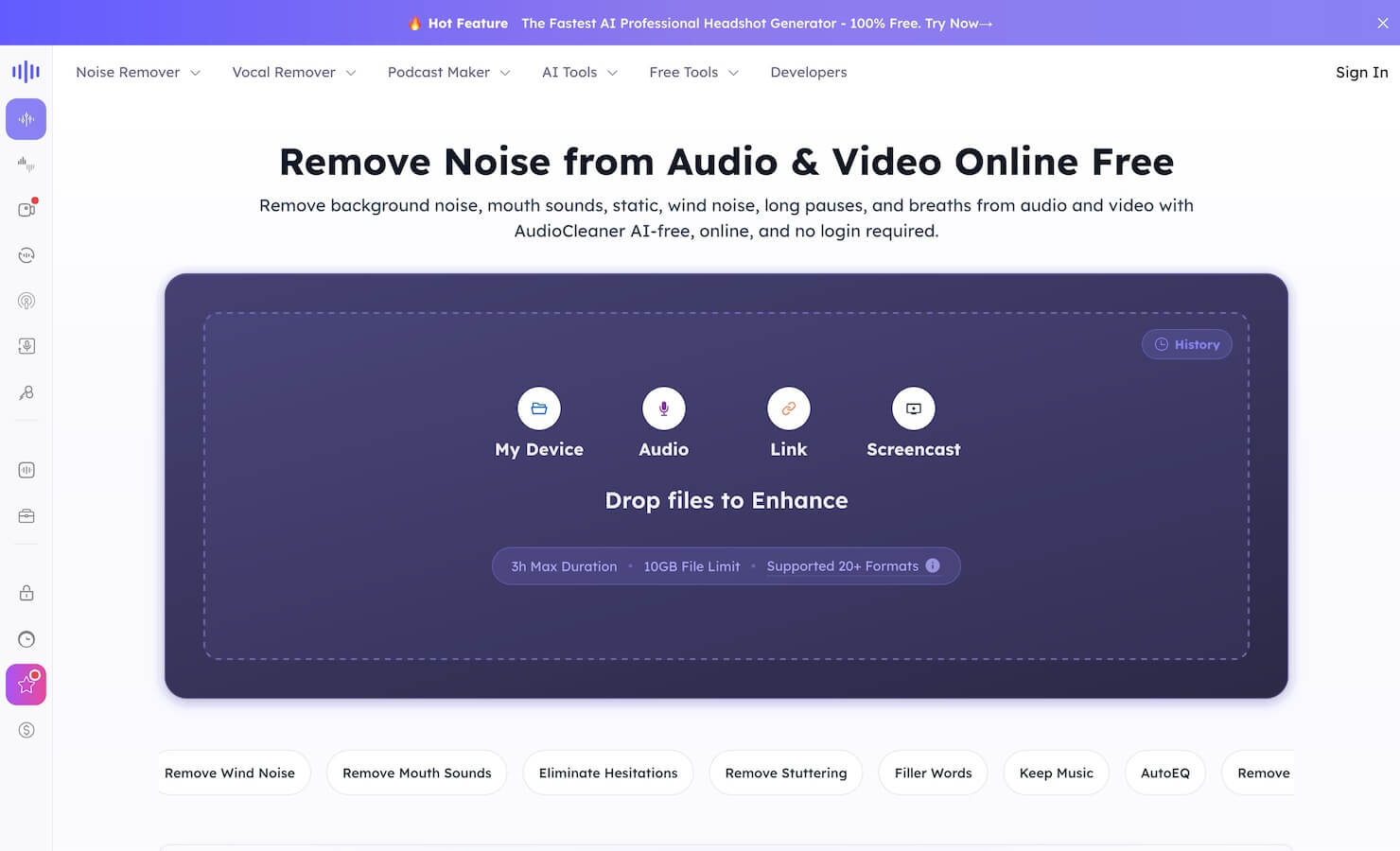Select the Remove Stuttering chip
The height and width of the screenshot is (851, 1400).
coord(786,773)
